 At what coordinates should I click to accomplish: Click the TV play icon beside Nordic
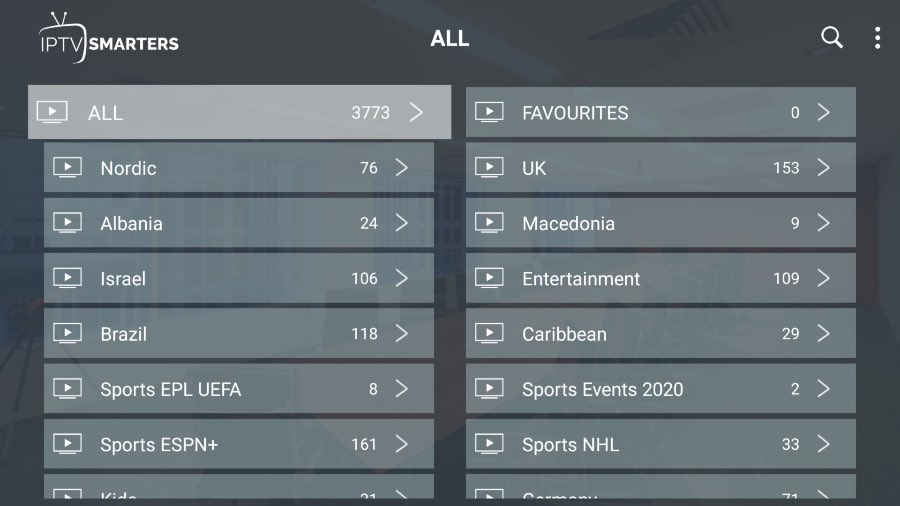tap(68, 168)
